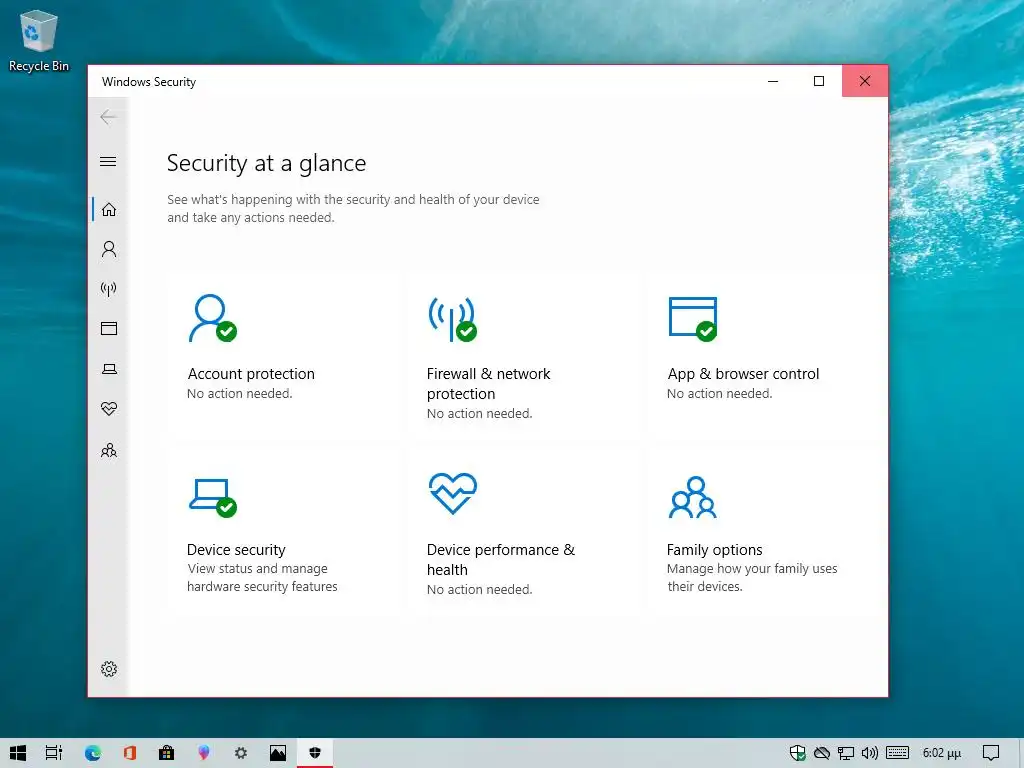Open Microsoft Store from the taskbar
1024x768 pixels.
(167, 753)
